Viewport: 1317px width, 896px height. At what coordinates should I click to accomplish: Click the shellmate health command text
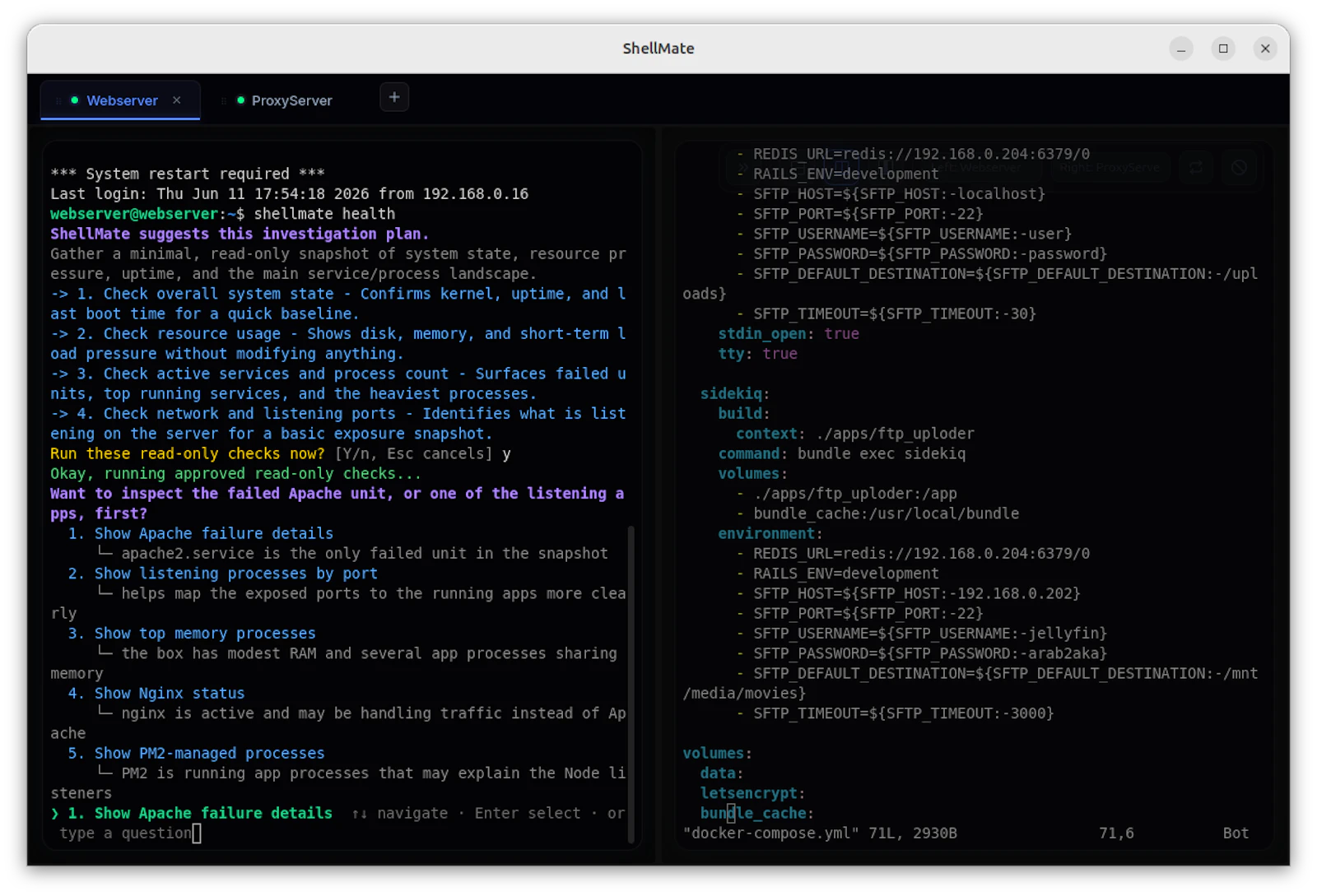(324, 214)
